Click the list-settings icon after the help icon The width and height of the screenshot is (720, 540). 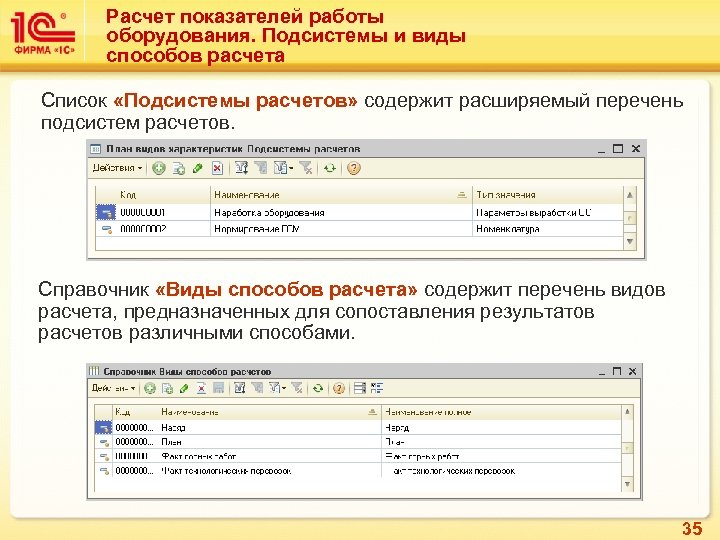(x=360, y=388)
